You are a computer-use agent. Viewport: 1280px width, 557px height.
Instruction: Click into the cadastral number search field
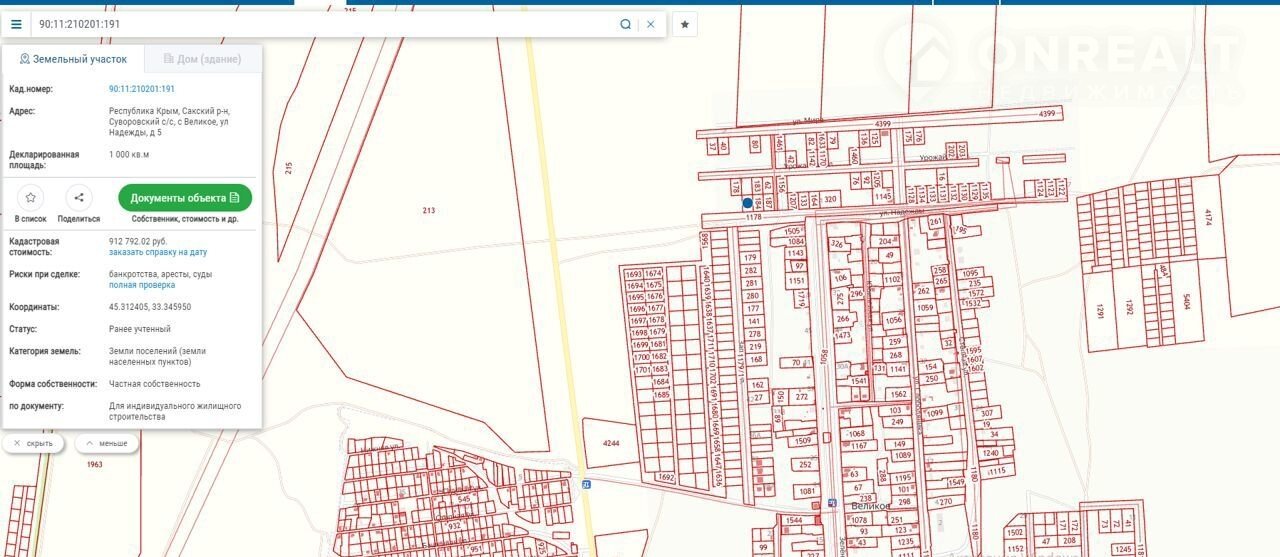coord(320,24)
